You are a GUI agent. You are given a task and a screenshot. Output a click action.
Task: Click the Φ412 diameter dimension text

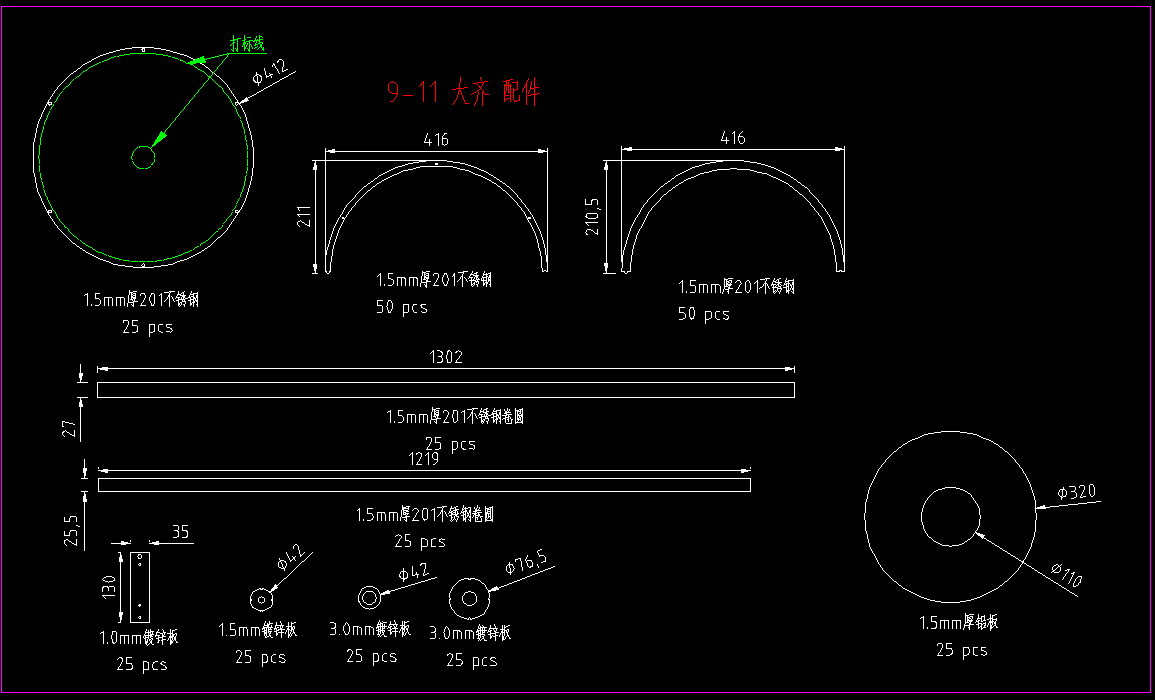(x=270, y=72)
